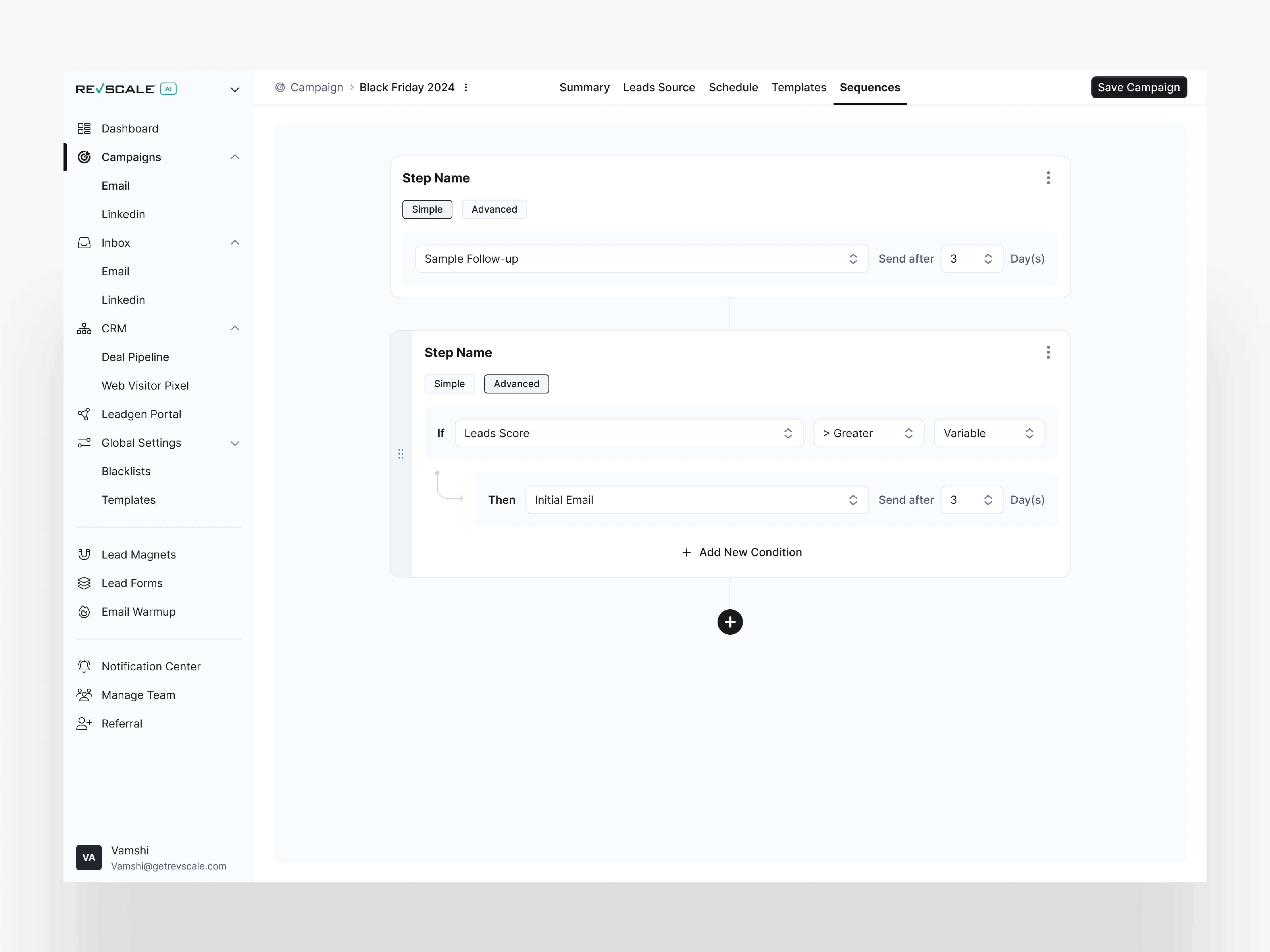Switch to the Templates tab
The image size is (1270, 952).
[799, 87]
